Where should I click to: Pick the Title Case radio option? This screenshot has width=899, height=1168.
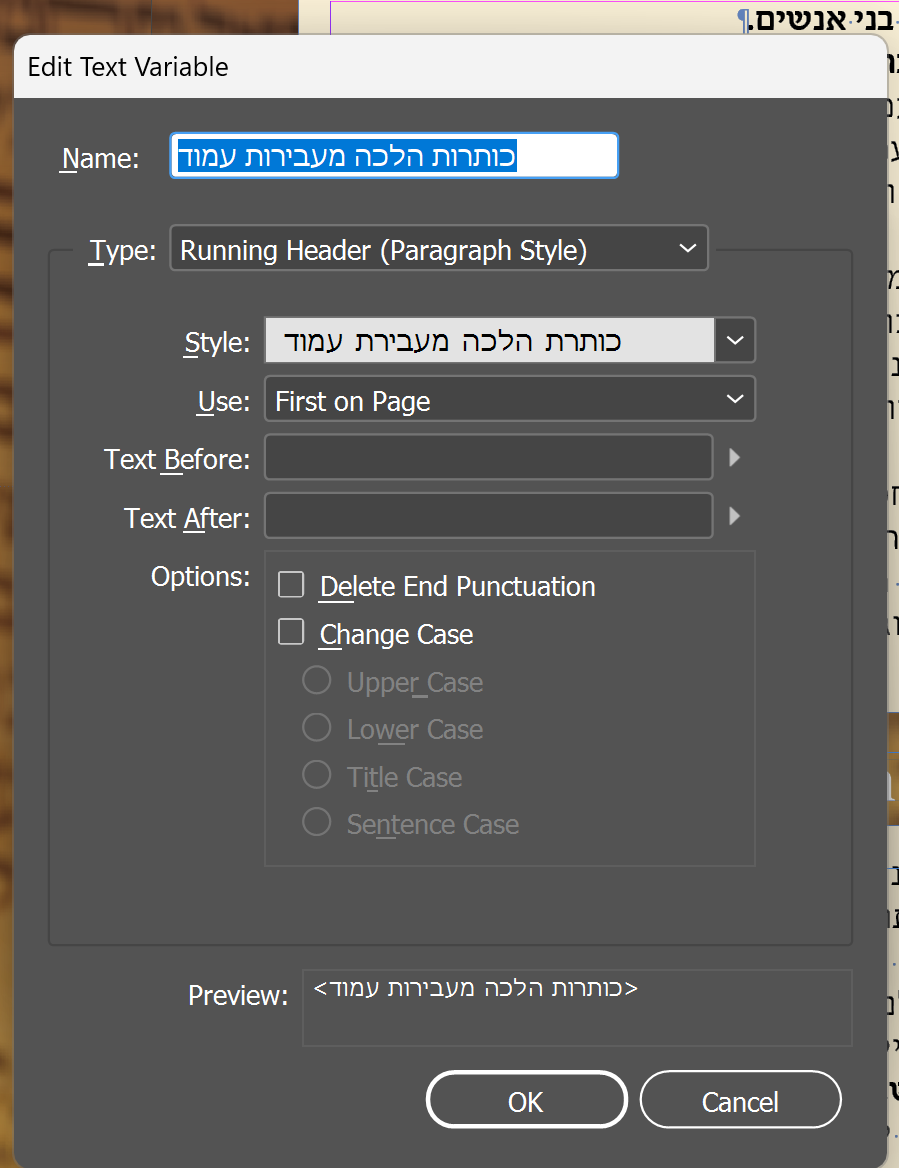(x=317, y=776)
